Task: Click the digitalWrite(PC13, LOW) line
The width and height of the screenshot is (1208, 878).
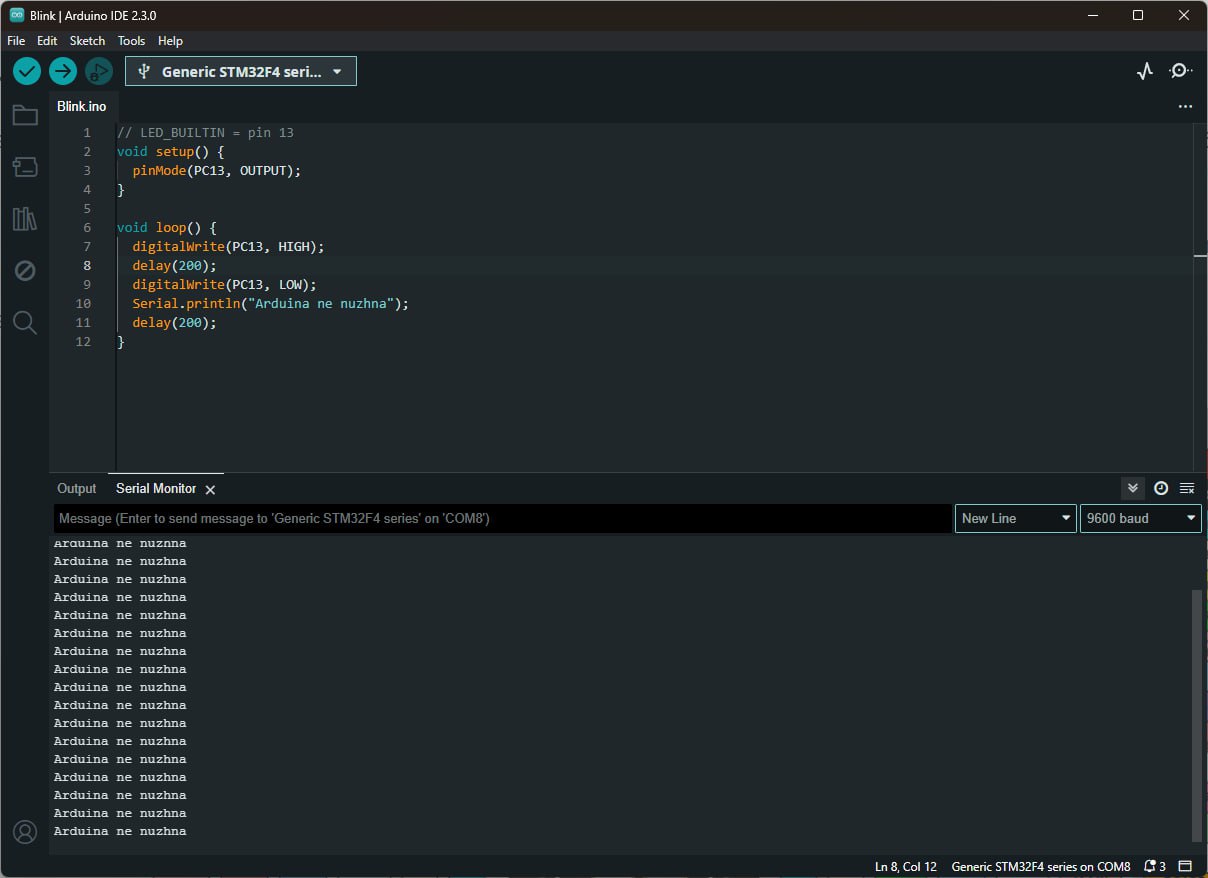Action: (x=225, y=284)
